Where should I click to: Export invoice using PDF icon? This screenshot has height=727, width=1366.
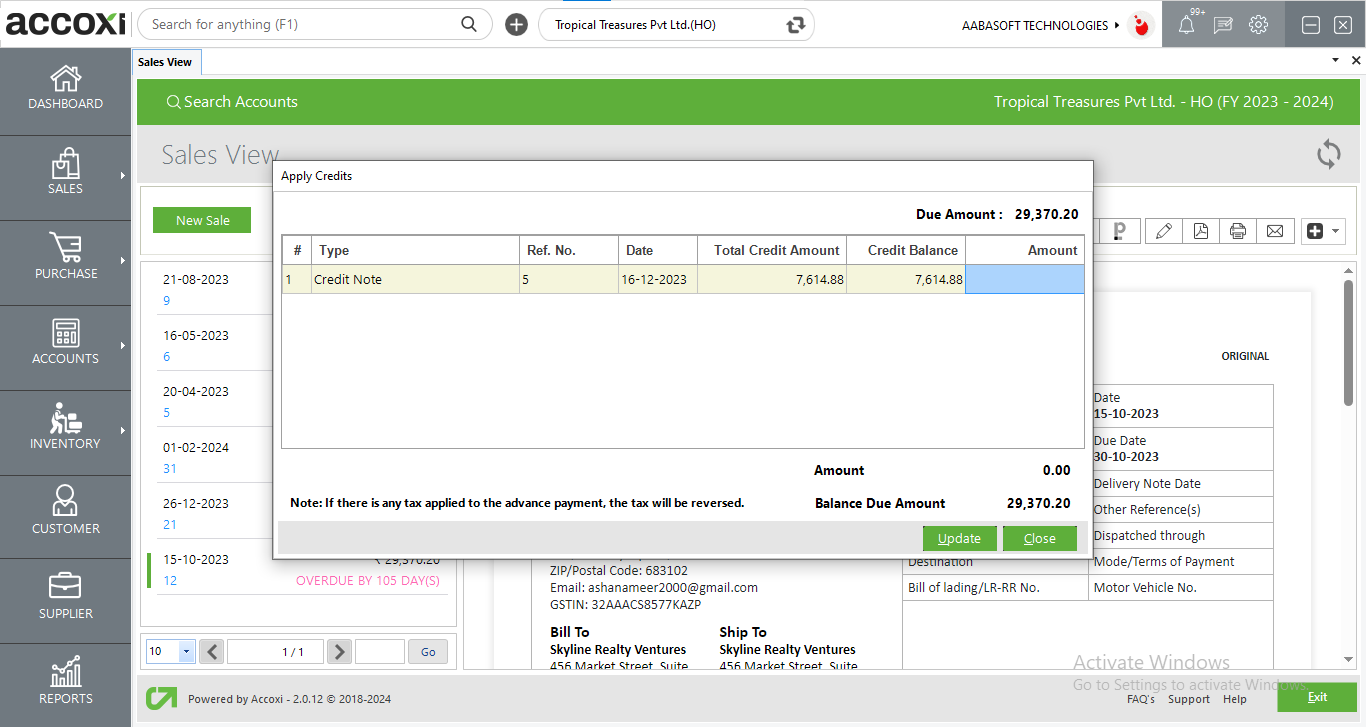pyautogui.click(x=1200, y=231)
